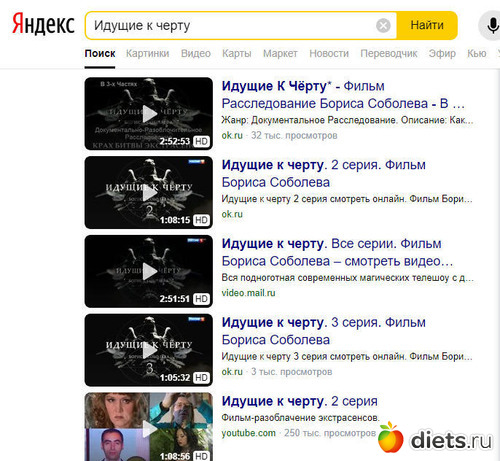500x461 pixels.
Task: Click the Найти search button
Action: click(x=427, y=25)
